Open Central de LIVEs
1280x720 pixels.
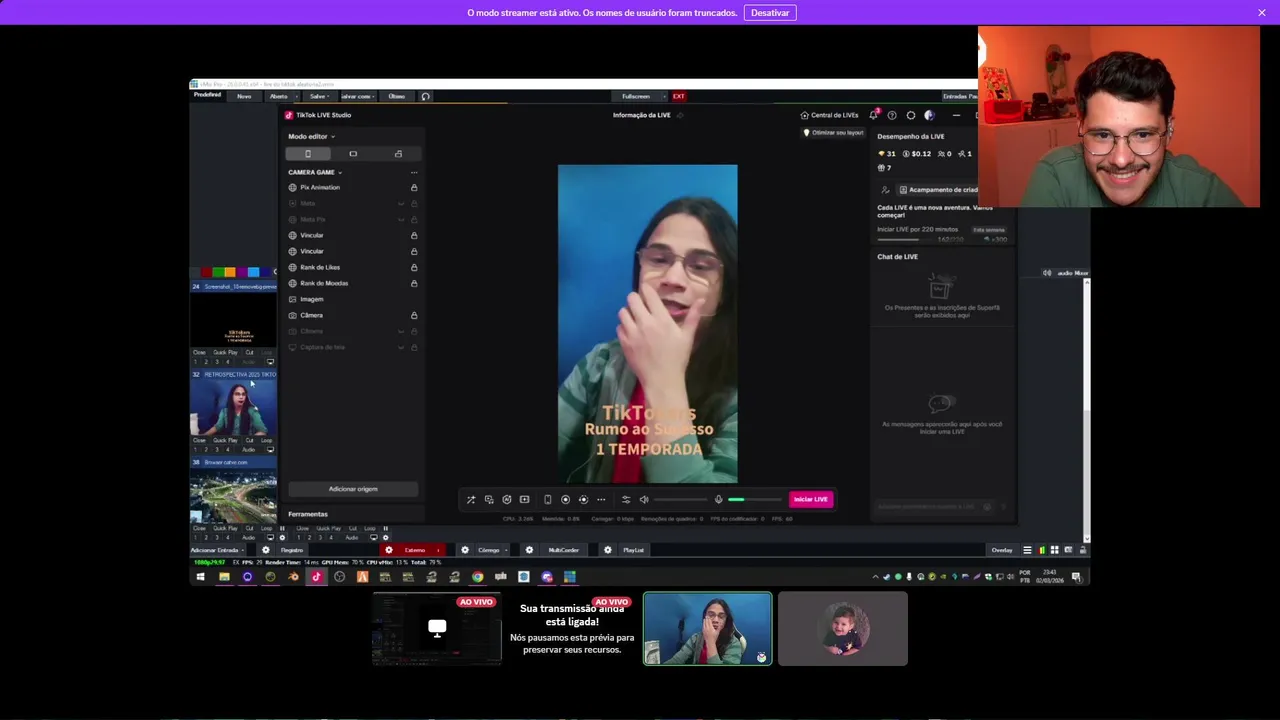point(829,115)
